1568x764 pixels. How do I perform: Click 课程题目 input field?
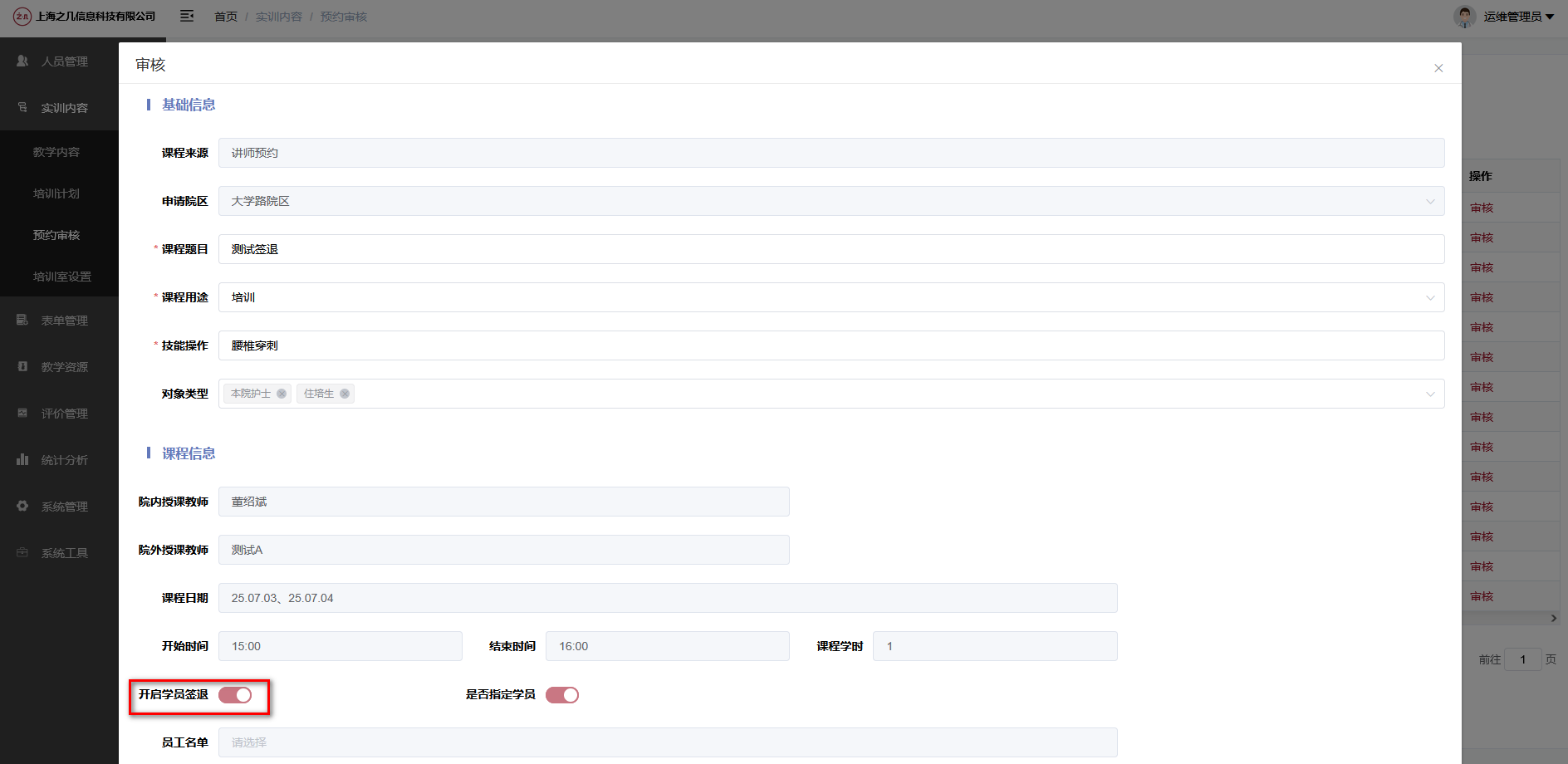pos(831,249)
